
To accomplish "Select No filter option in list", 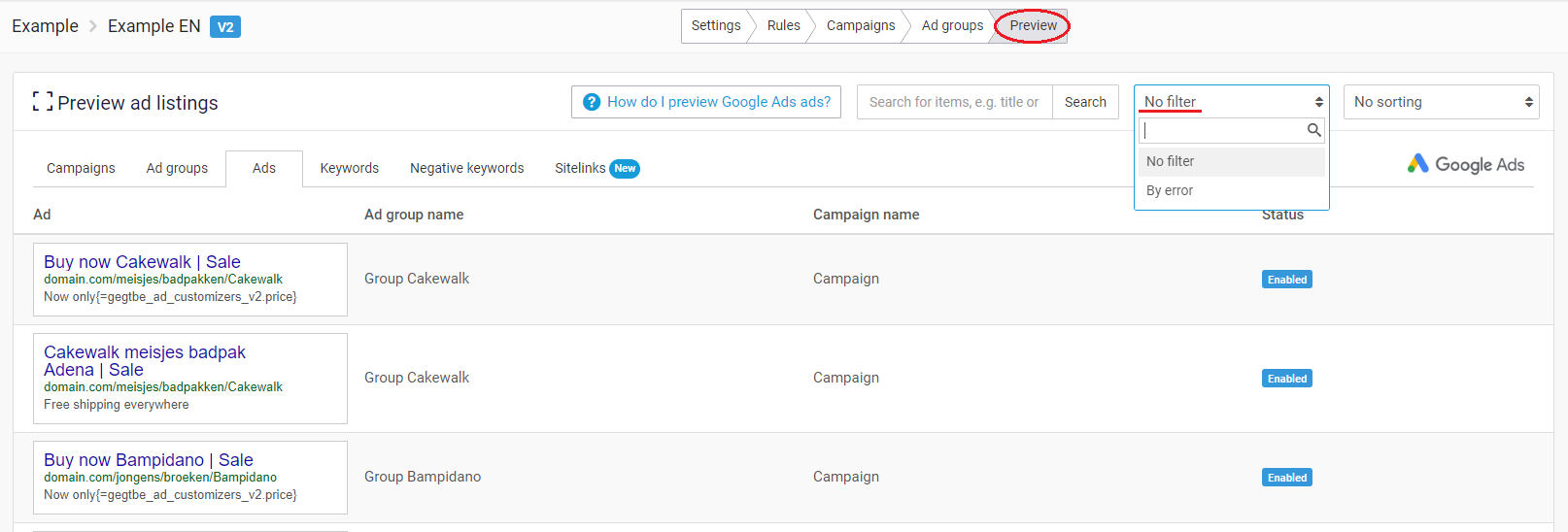I will pyautogui.click(x=1171, y=161).
